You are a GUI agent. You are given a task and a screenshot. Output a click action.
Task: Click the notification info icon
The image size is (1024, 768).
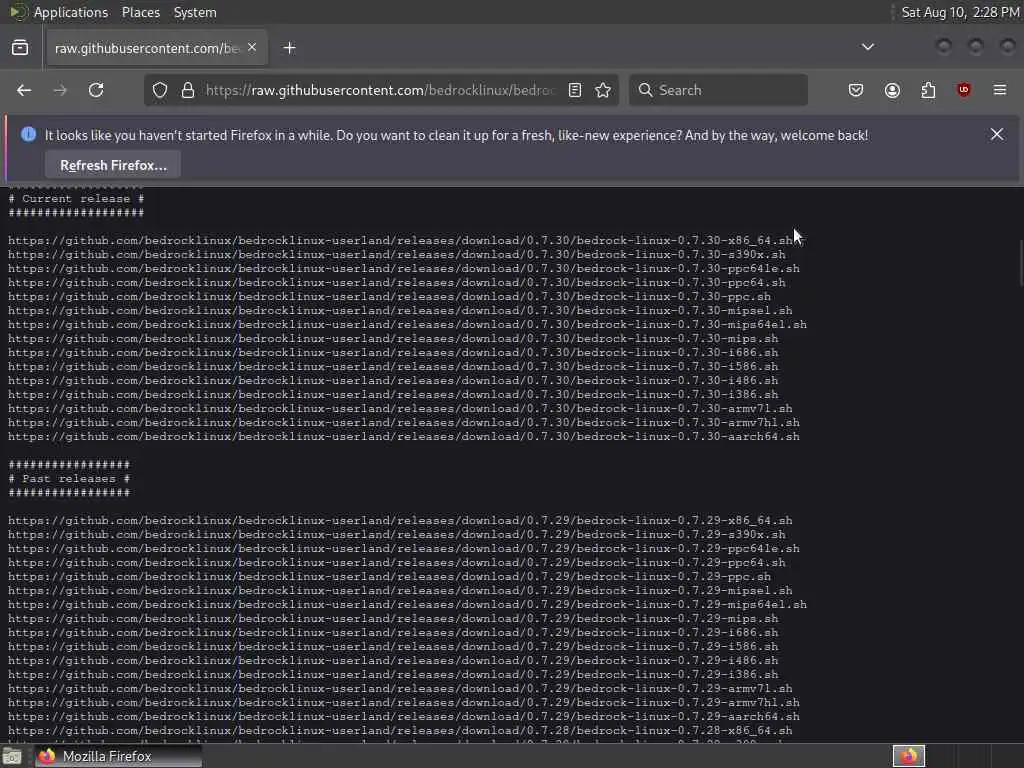coord(28,135)
